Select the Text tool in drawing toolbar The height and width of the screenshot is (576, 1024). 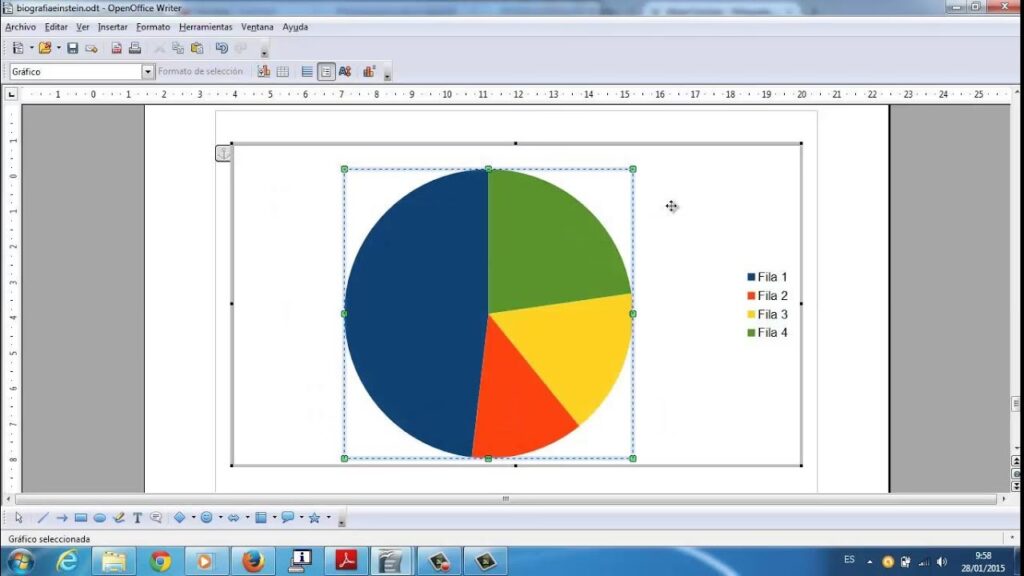137,518
